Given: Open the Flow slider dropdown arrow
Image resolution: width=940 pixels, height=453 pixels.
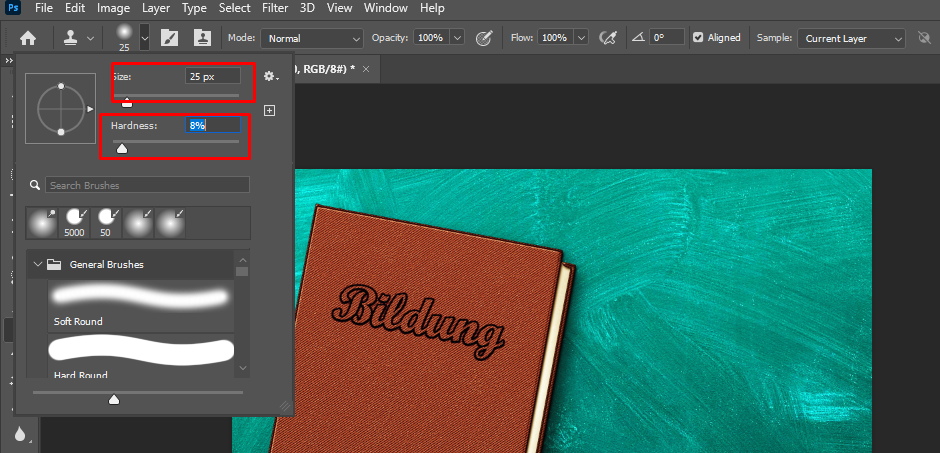Looking at the screenshot, I should click(582, 38).
